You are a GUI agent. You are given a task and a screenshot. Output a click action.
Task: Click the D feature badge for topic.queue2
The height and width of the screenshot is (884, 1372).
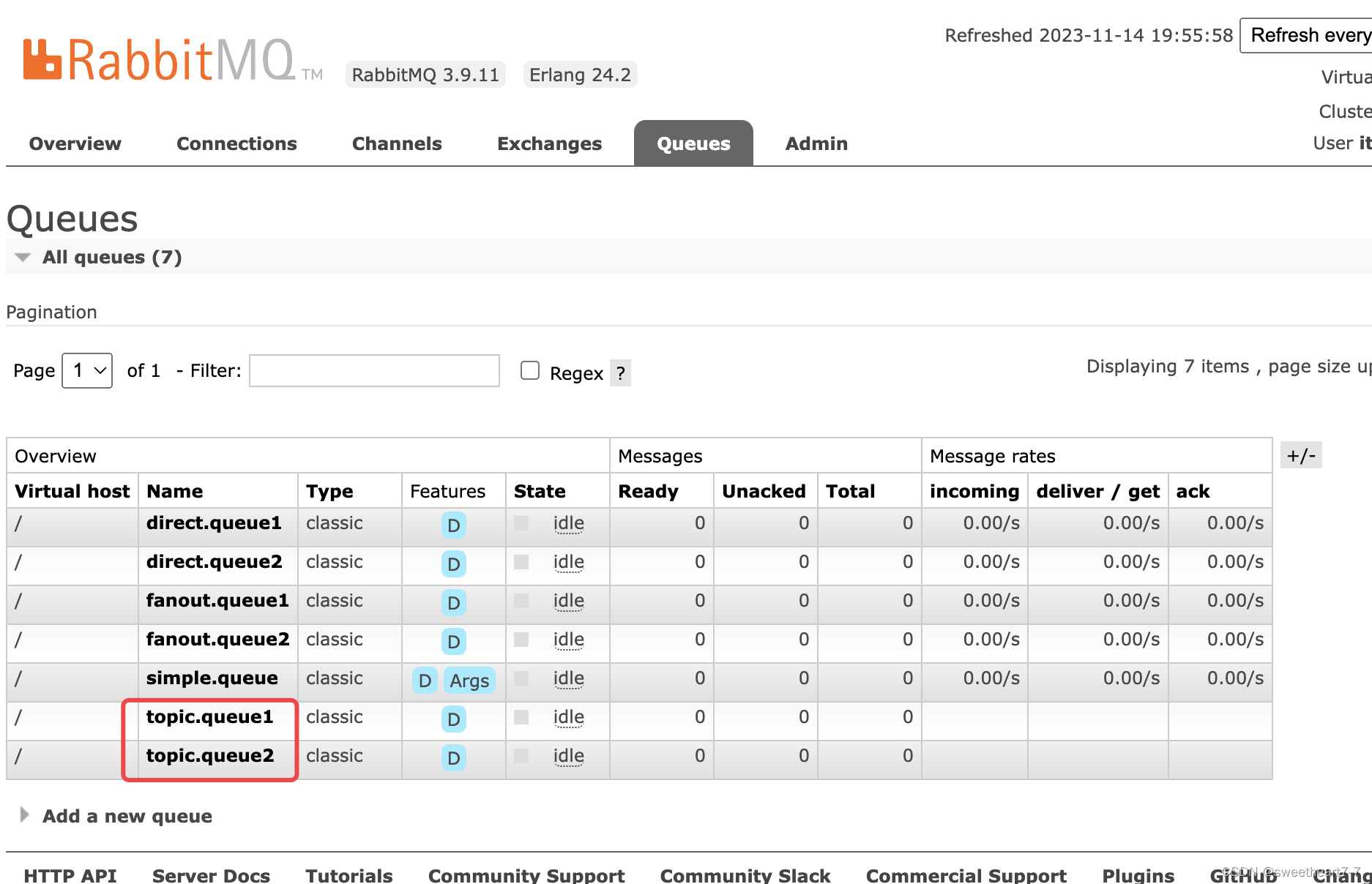click(x=454, y=757)
